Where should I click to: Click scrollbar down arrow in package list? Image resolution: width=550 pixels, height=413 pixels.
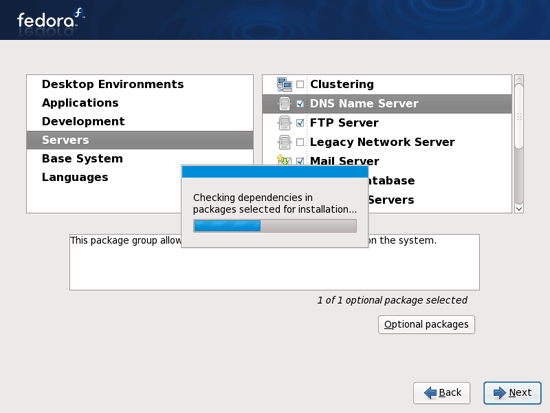click(x=519, y=209)
